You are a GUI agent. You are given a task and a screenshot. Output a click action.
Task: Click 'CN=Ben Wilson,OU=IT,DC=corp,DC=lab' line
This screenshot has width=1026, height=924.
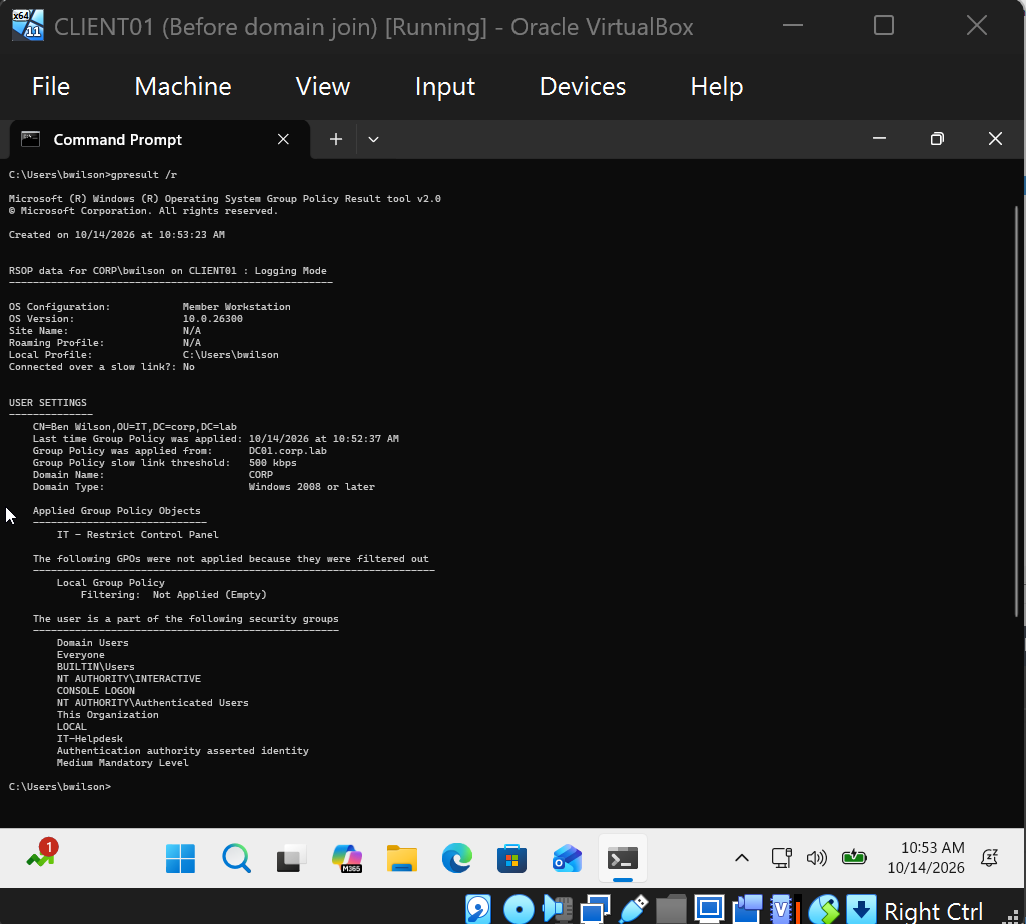click(x=135, y=427)
